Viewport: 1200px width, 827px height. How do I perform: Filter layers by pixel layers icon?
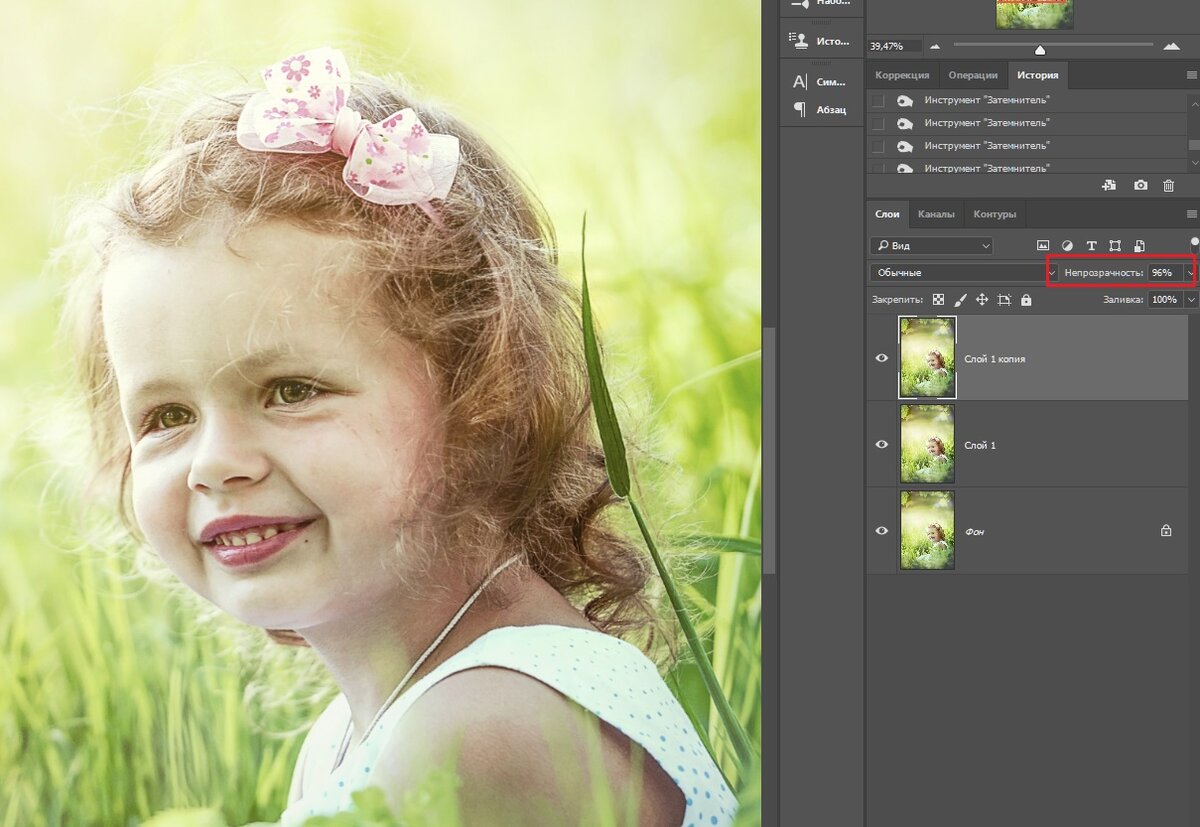click(1043, 245)
